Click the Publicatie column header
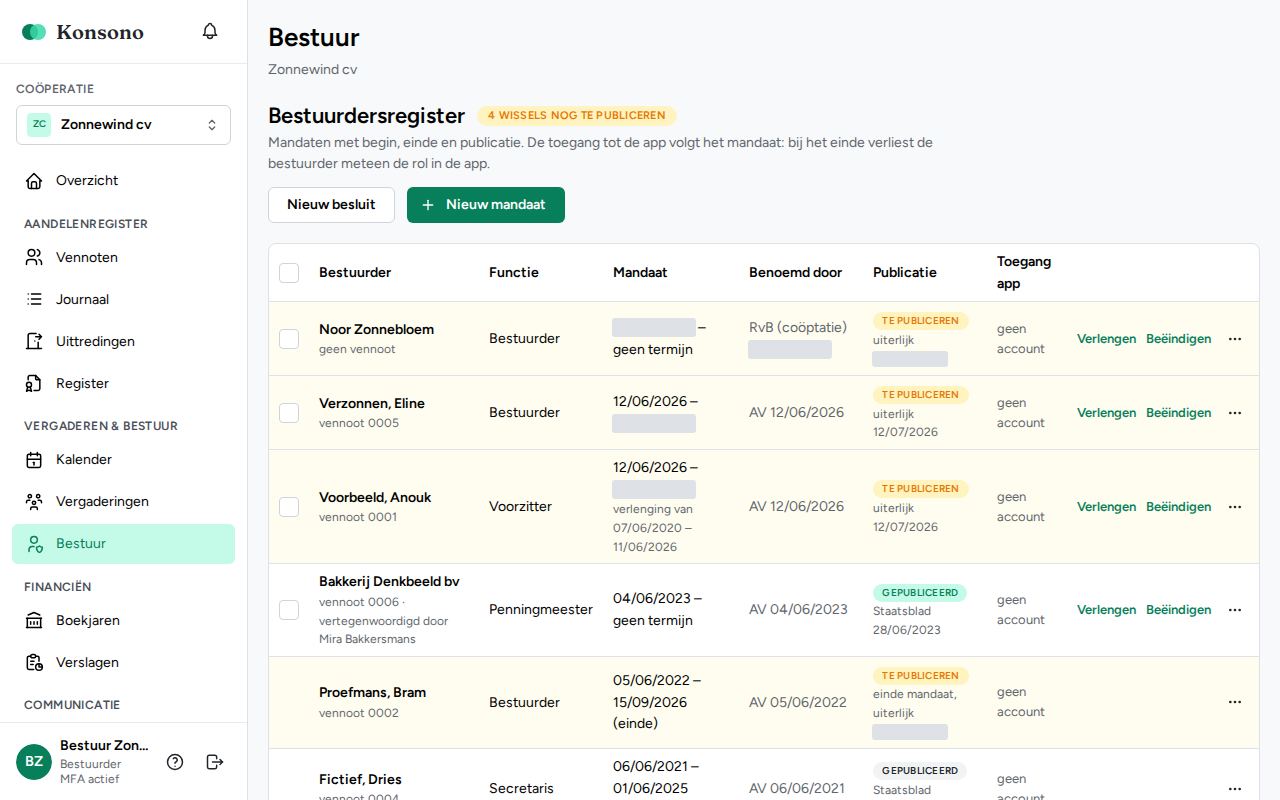This screenshot has width=1280, height=800. tap(905, 273)
